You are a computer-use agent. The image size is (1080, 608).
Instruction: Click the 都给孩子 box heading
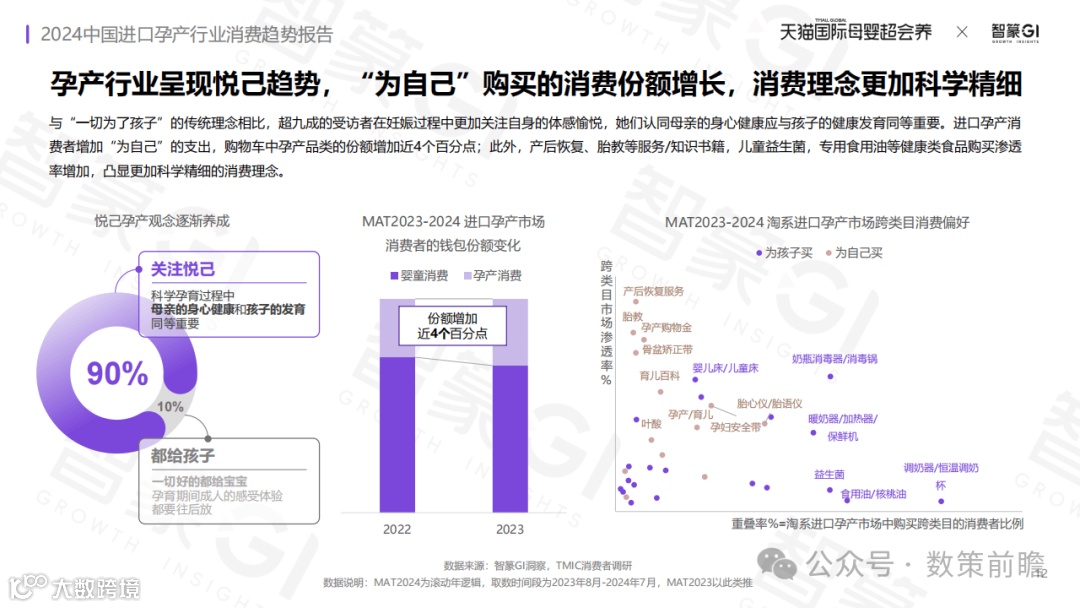click(x=183, y=456)
